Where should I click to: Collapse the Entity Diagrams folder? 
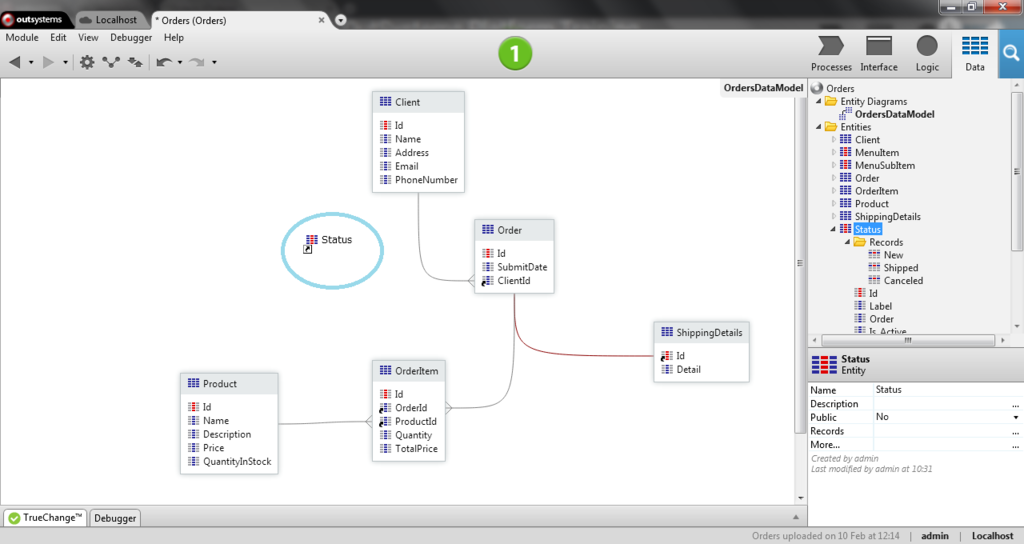coord(818,101)
